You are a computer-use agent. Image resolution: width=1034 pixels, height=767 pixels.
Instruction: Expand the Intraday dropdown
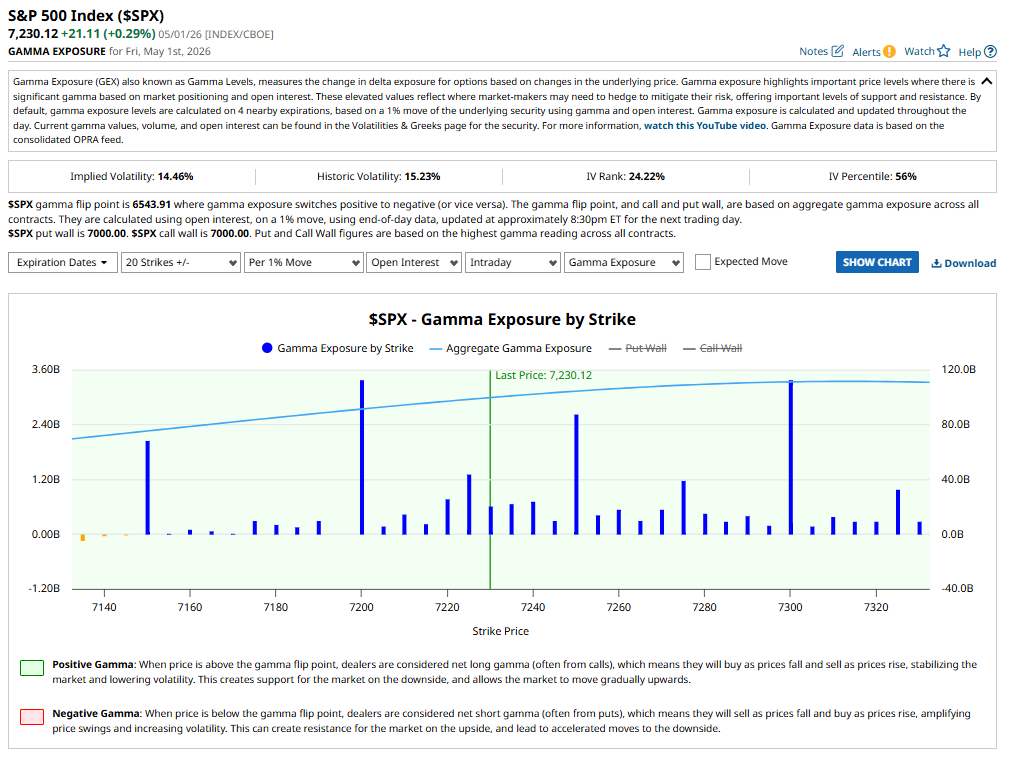[513, 262]
